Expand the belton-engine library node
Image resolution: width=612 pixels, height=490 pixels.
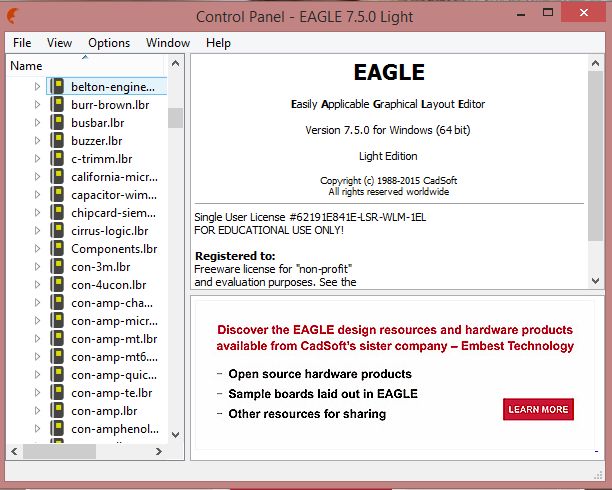[x=37, y=86]
